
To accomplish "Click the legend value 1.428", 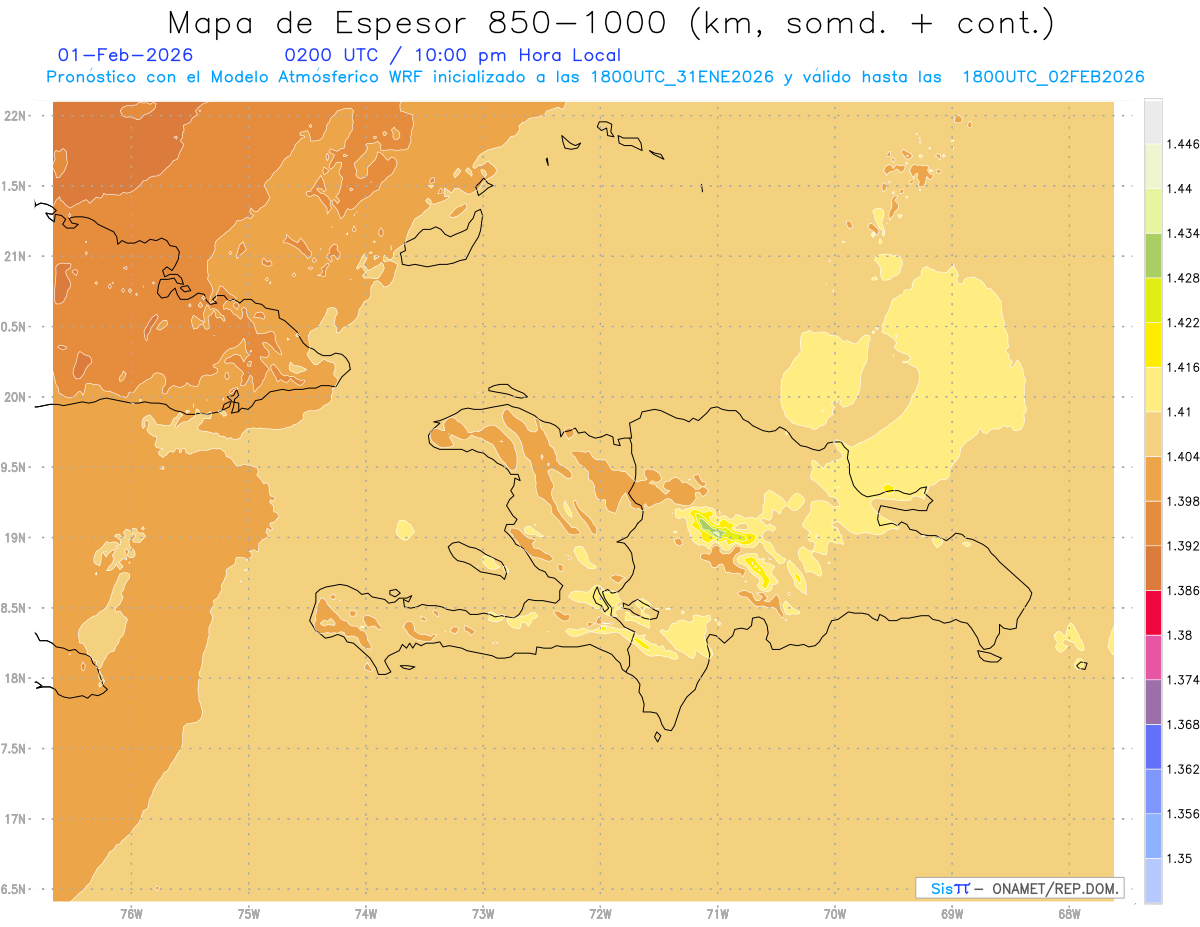I will click(1182, 278).
